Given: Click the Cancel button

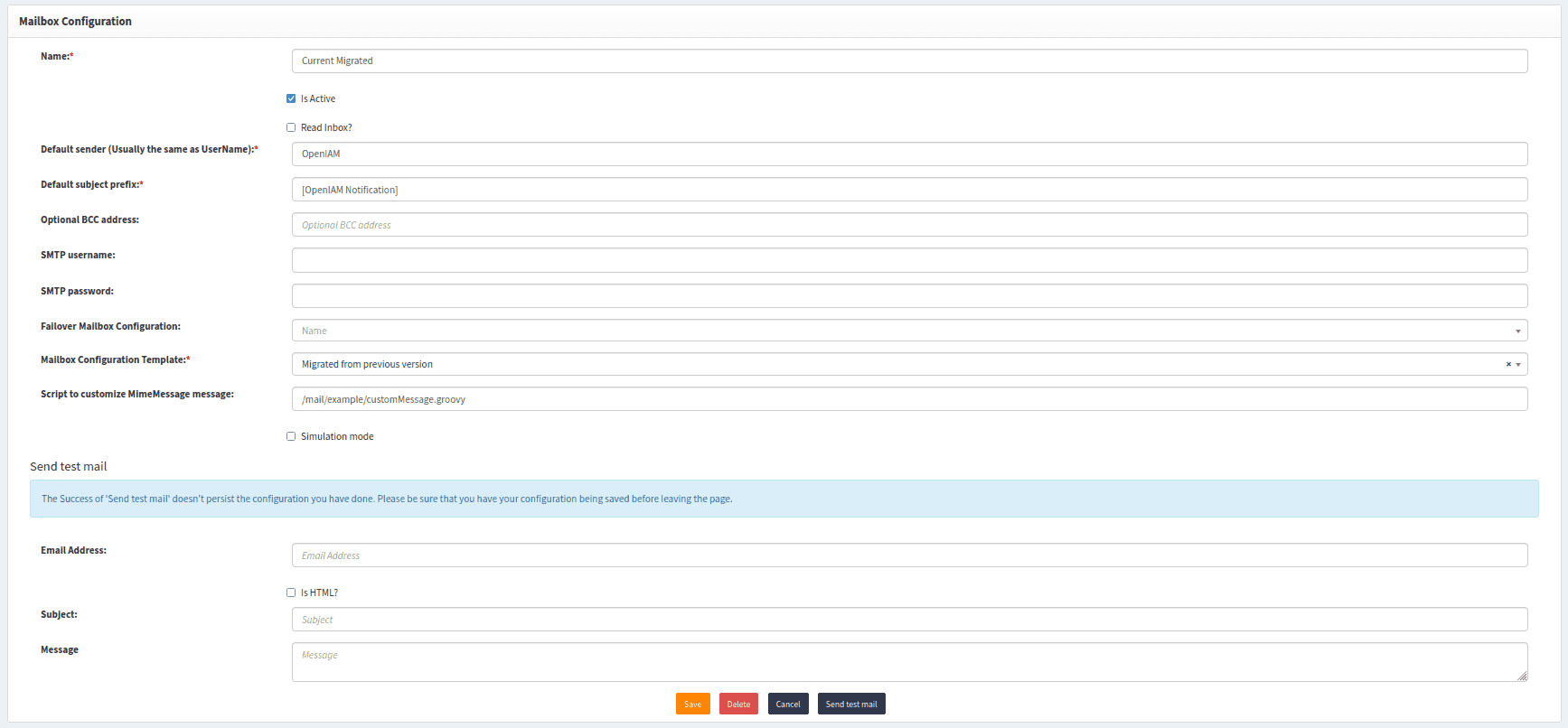Looking at the screenshot, I should click(787, 704).
